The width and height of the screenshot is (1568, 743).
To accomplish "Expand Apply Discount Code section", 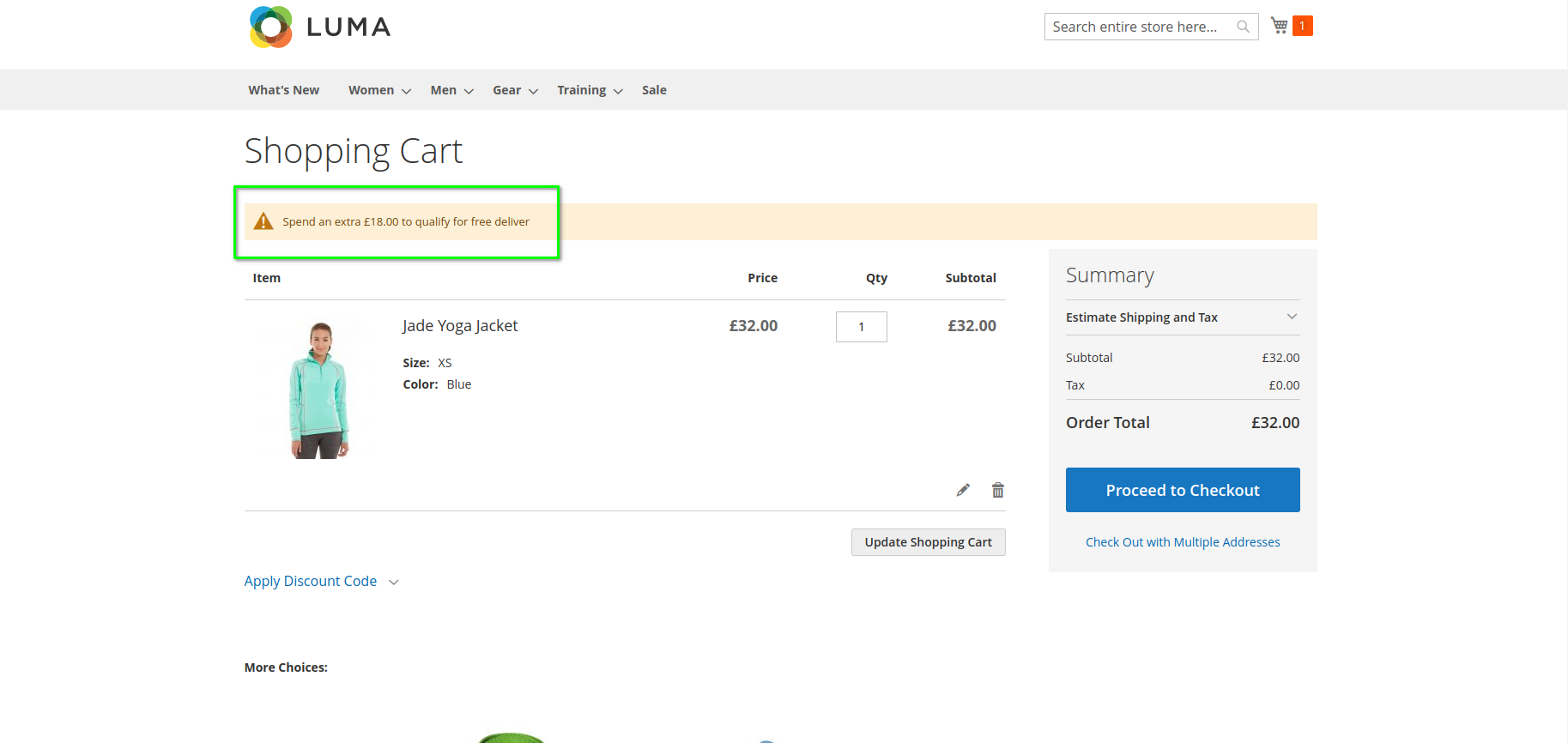I will tap(322, 582).
